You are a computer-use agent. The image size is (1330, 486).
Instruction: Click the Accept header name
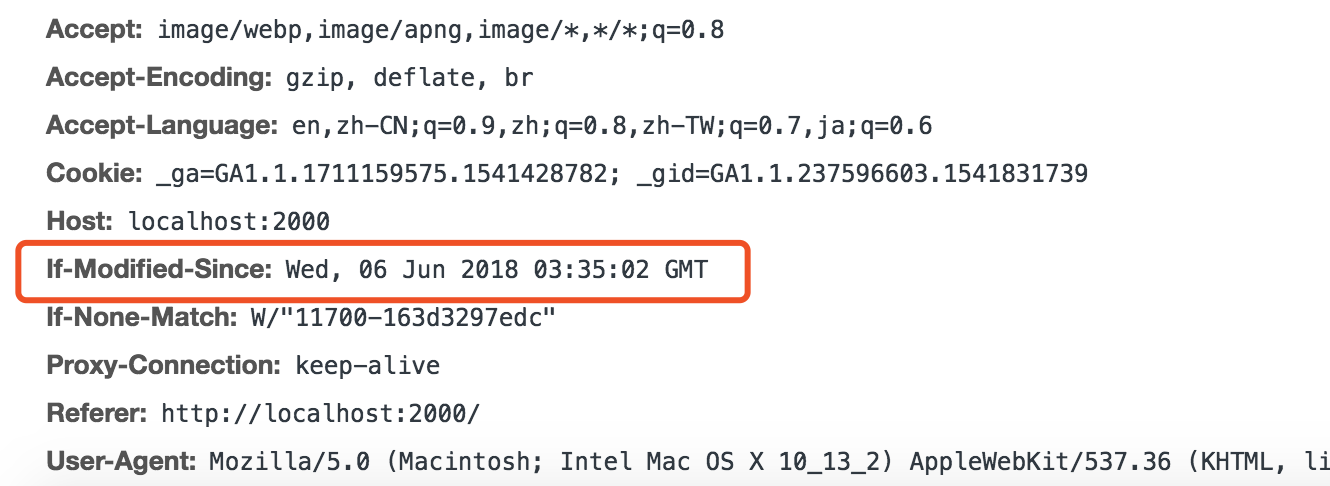coord(96,30)
